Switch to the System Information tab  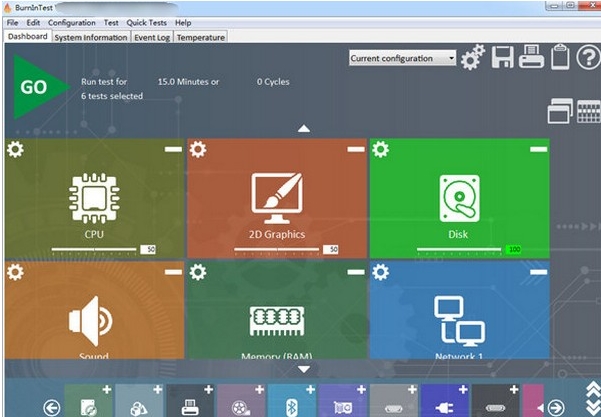point(91,37)
